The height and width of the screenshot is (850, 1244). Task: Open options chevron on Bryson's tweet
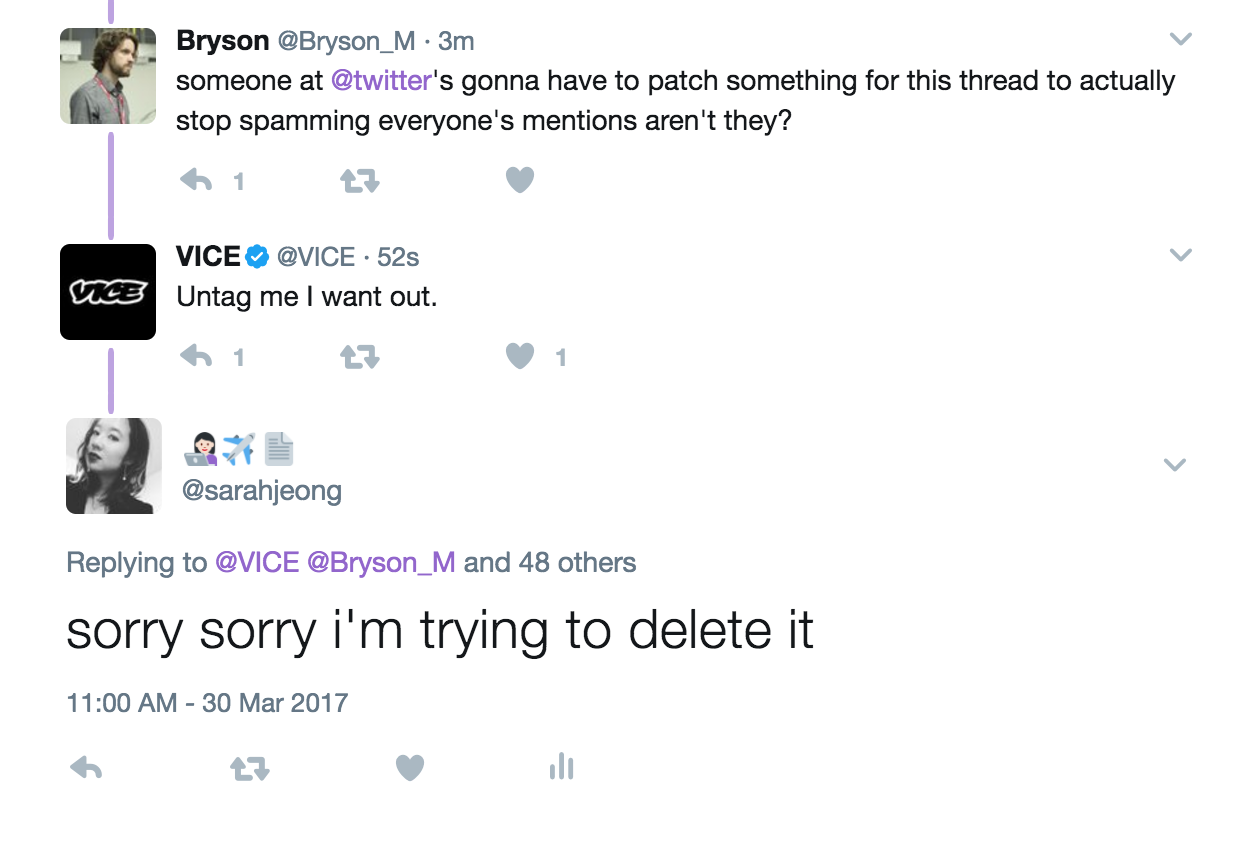click(x=1180, y=40)
